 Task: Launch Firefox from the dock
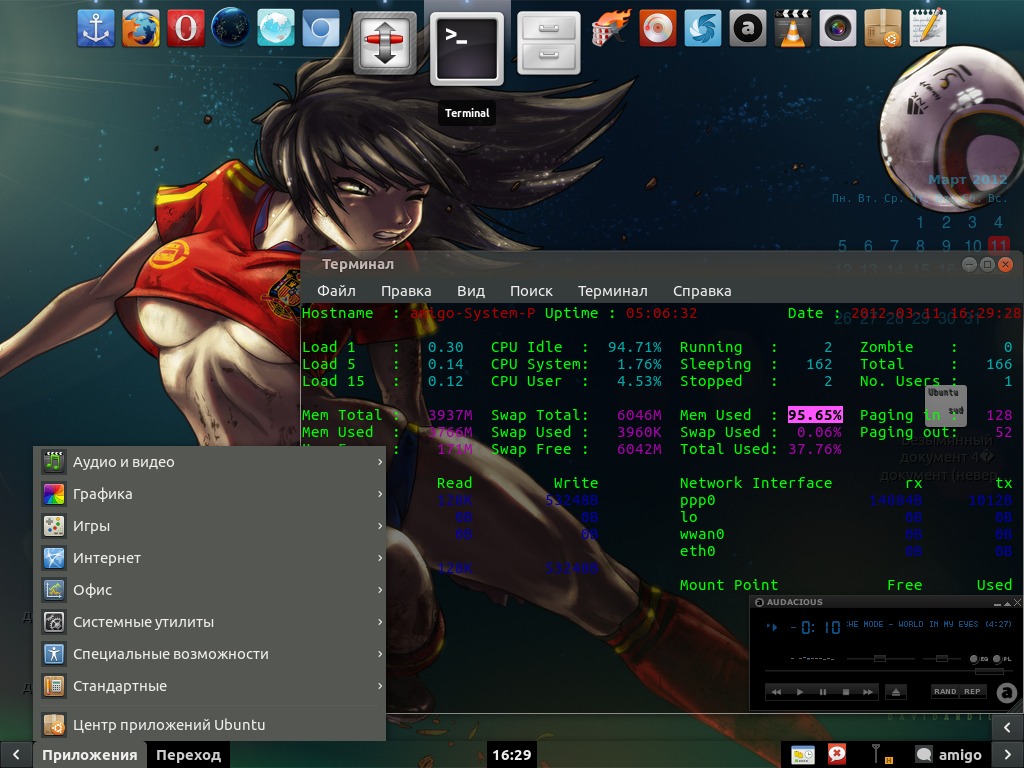140,28
